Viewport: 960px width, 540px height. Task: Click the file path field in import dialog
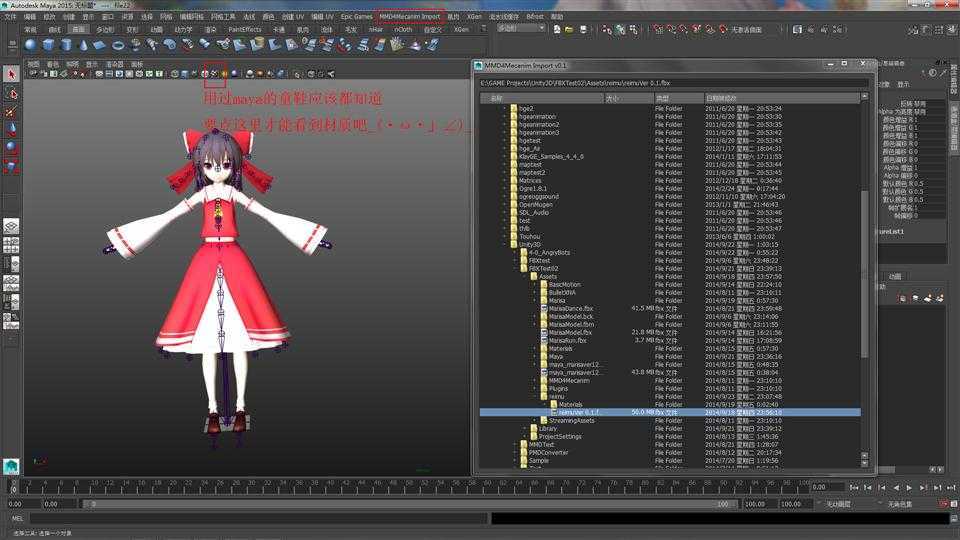pyautogui.click(x=673, y=83)
